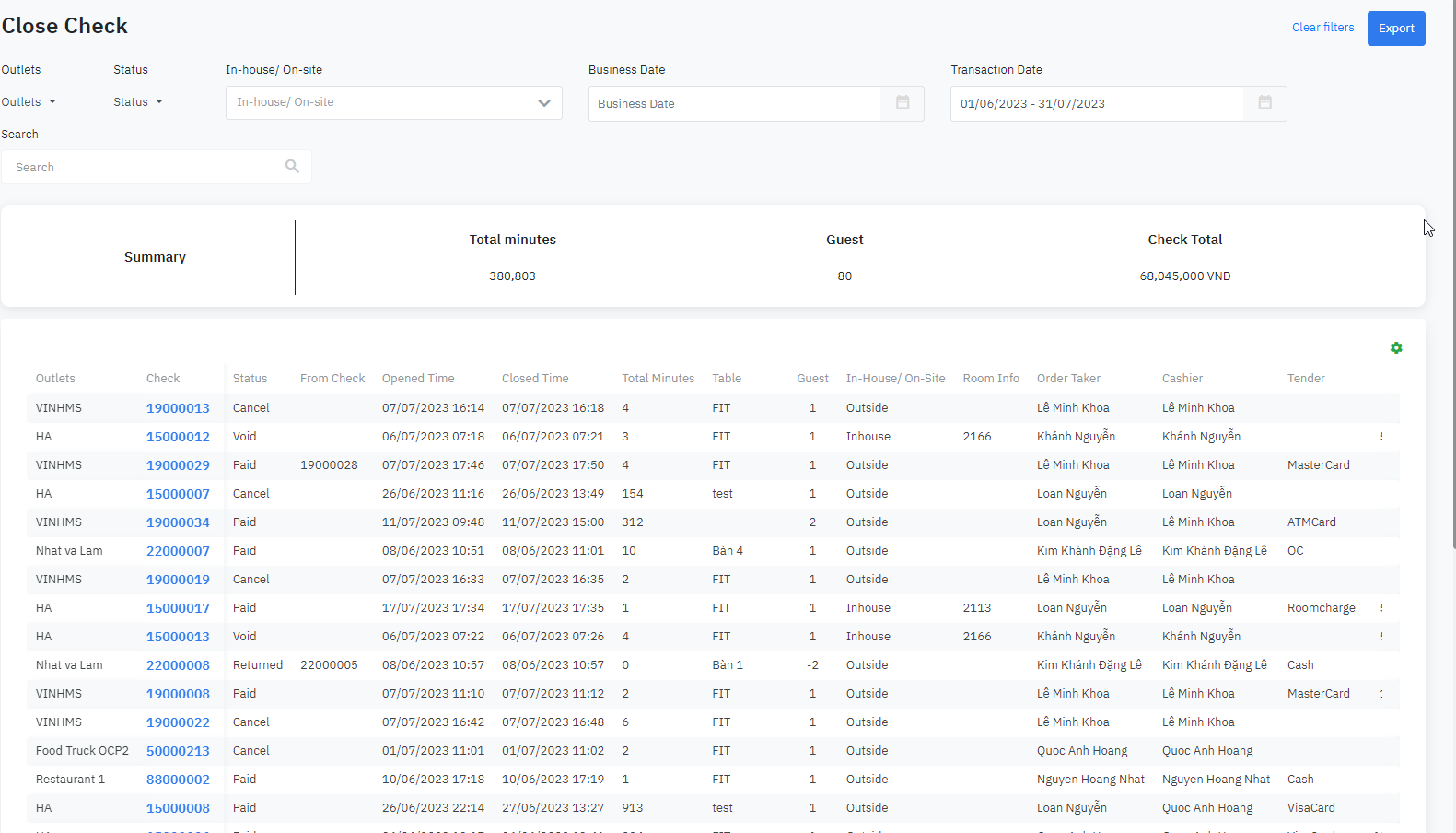
Task: Click the green table settings gear icon
Action: click(1396, 348)
